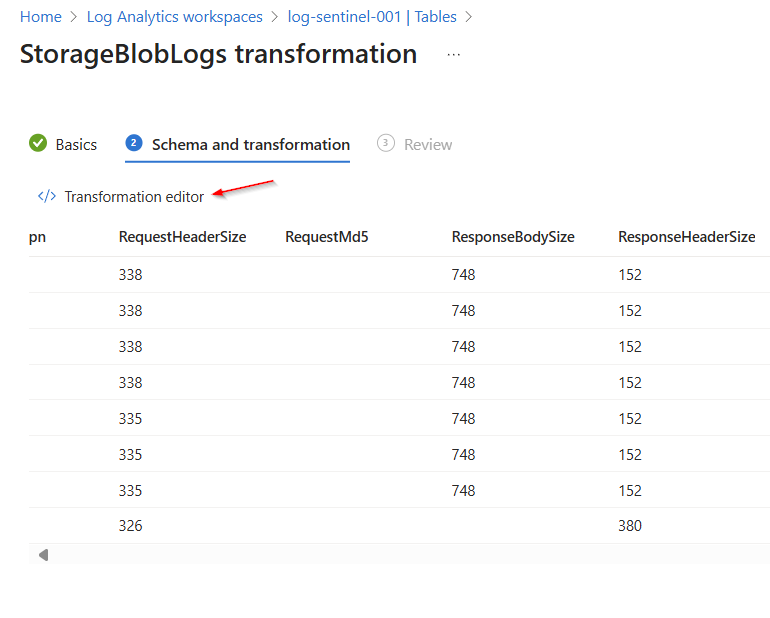Click the RequestHeaderSize column header
Image resolution: width=770 pixels, height=618 pixels.
pos(182,237)
